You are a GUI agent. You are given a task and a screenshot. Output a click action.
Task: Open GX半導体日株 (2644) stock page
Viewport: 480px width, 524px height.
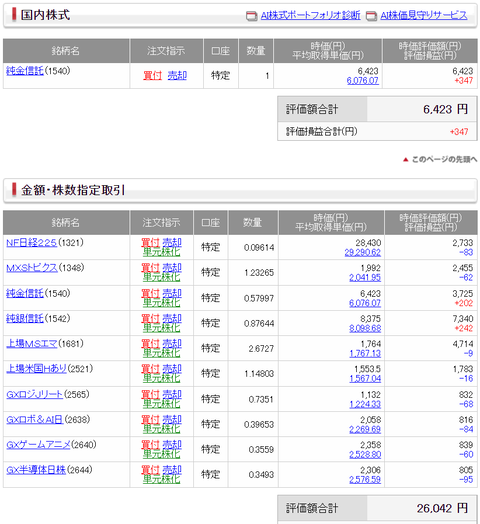tap(36, 470)
